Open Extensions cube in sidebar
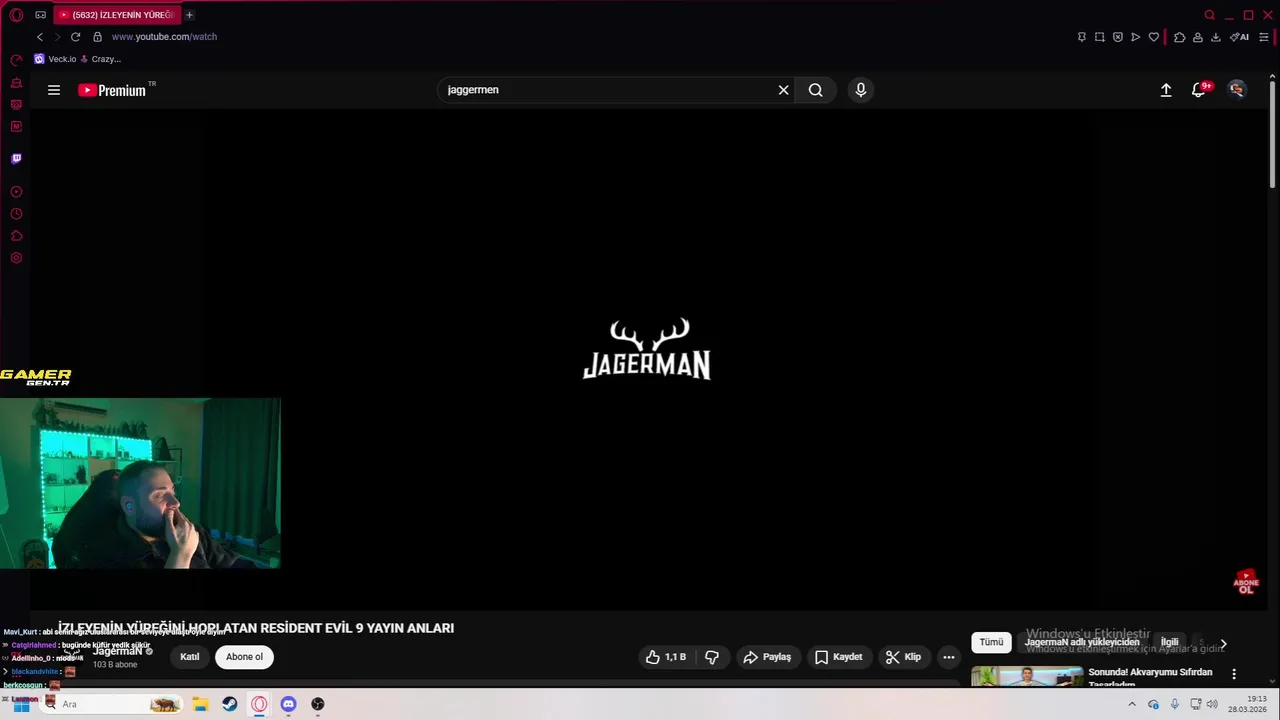1280x720 pixels. [x=16, y=236]
